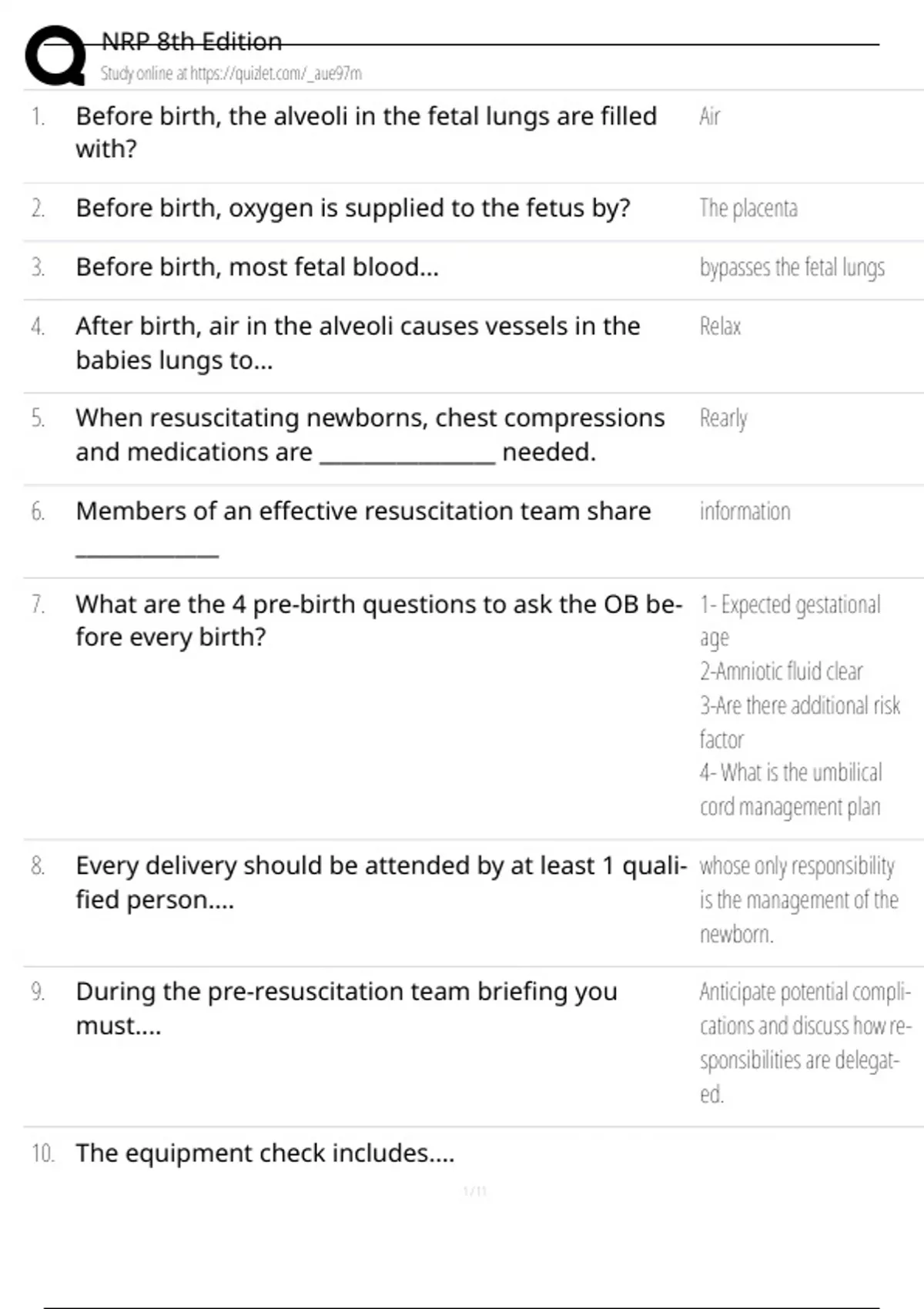Click the answer 'Rearly'
The height and width of the screenshot is (1309, 924).
click(723, 419)
